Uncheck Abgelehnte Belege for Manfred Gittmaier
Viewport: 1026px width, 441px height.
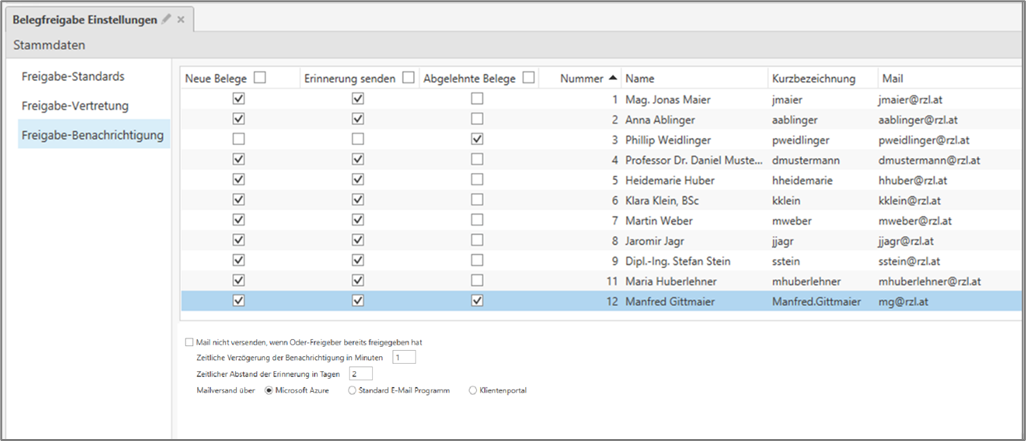[477, 300]
